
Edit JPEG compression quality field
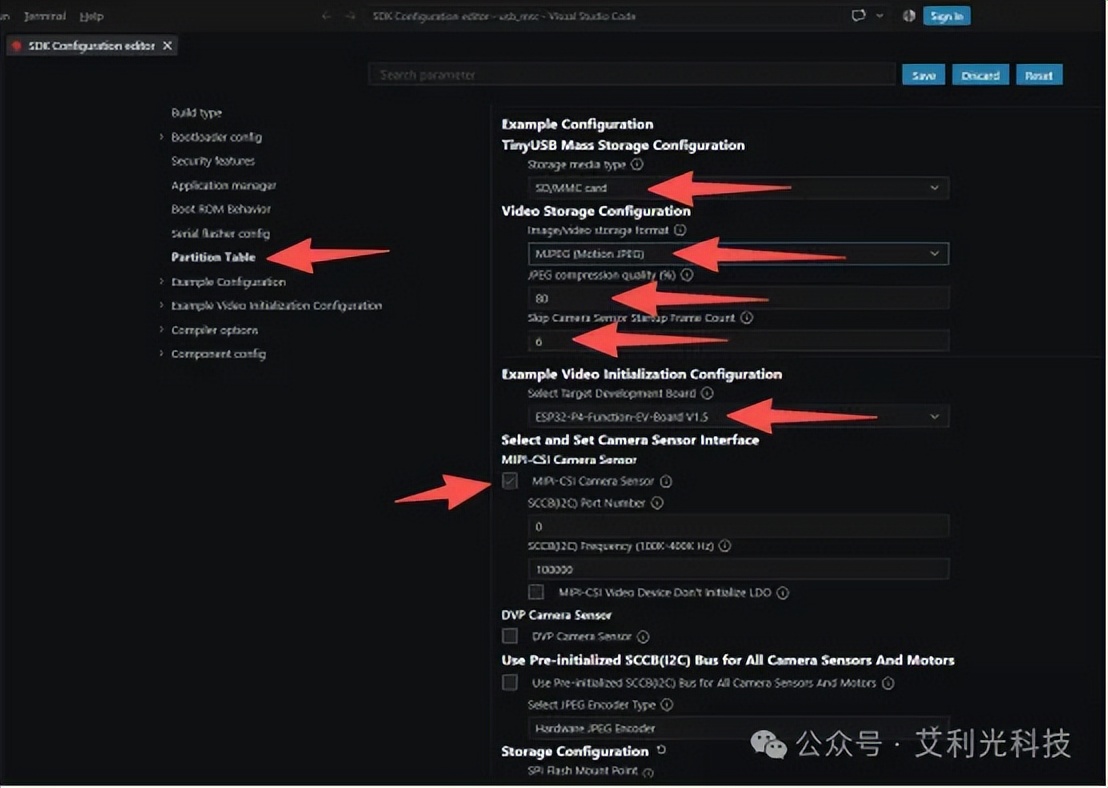(x=738, y=298)
